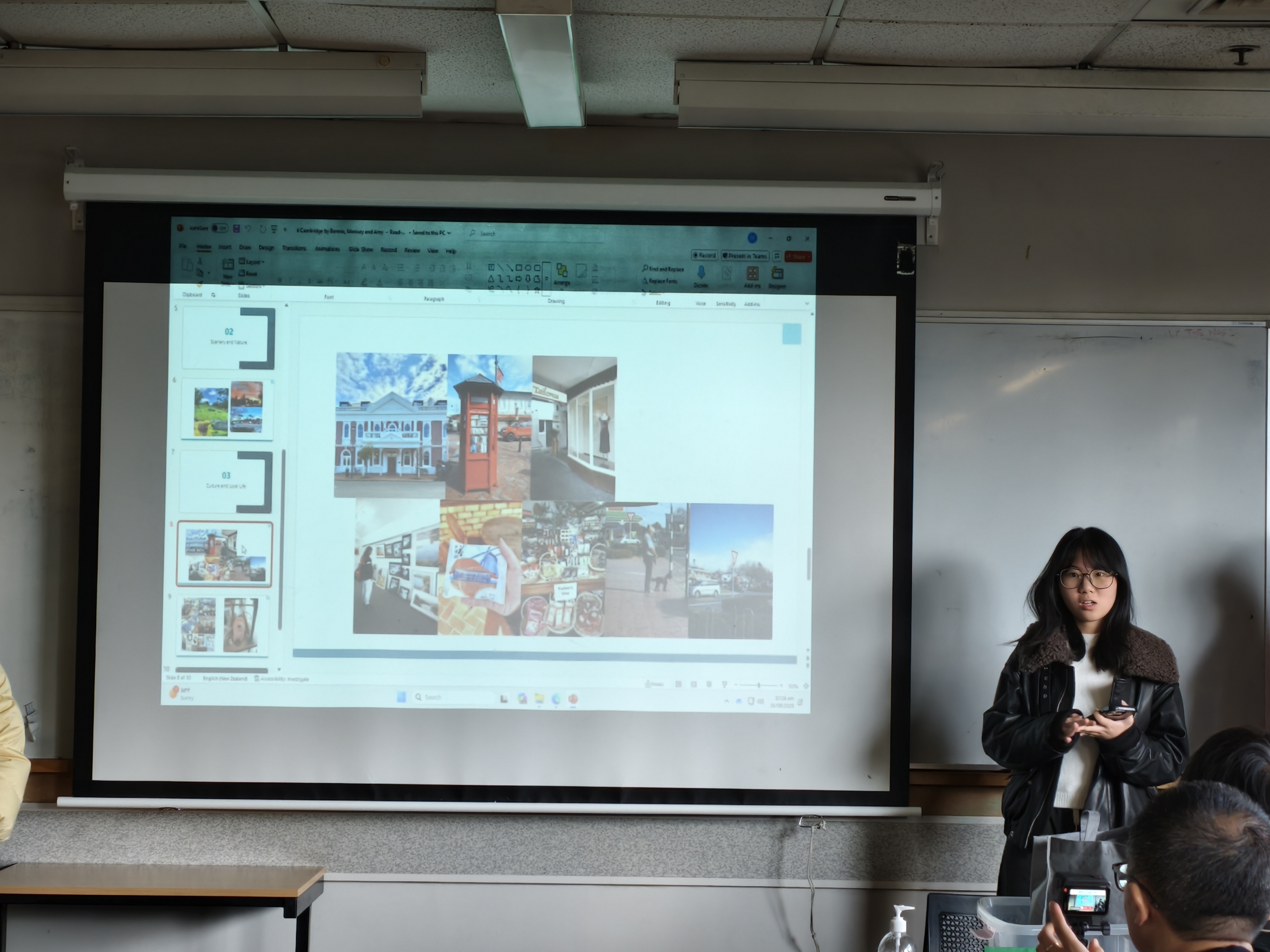
Task: Toggle the AutoSave switch
Action: pyautogui.click(x=219, y=228)
